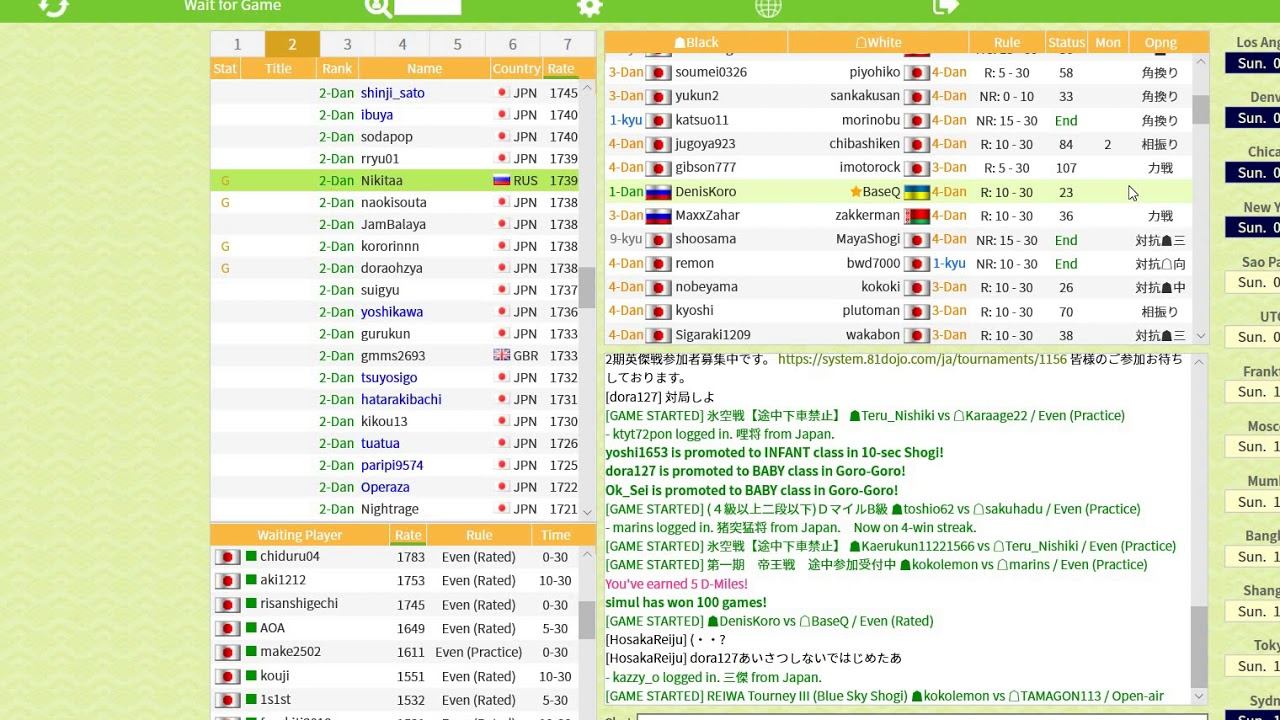Select player Nikitaa in the list
This screenshot has height=720, width=1280.
click(x=395, y=181)
